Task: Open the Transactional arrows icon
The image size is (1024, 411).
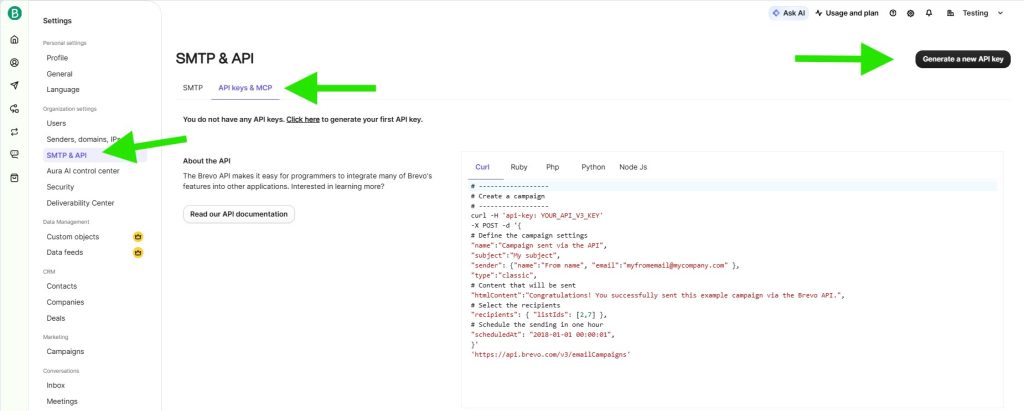Action: click(x=14, y=132)
